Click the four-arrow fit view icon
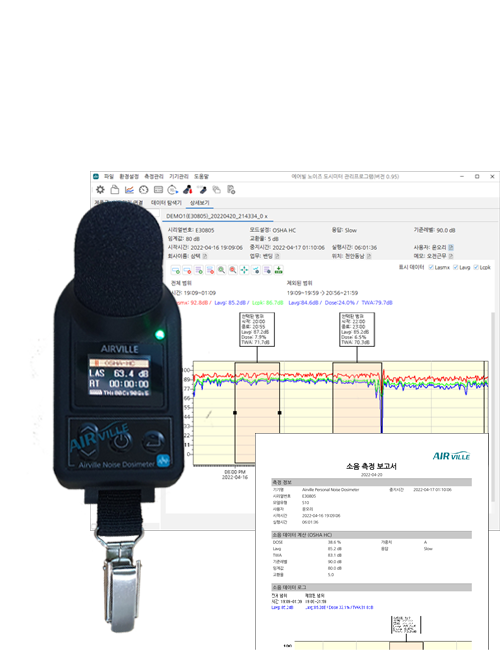The image size is (500, 650). tap(245, 270)
